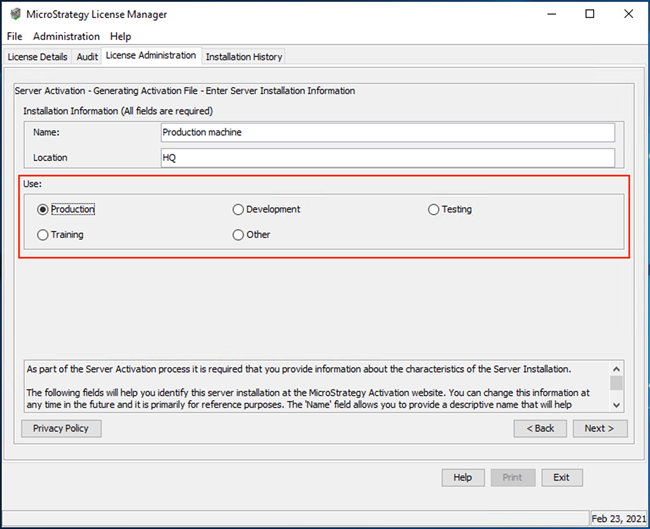Pick the Training radio button
The image size is (650, 529).
pos(43,235)
